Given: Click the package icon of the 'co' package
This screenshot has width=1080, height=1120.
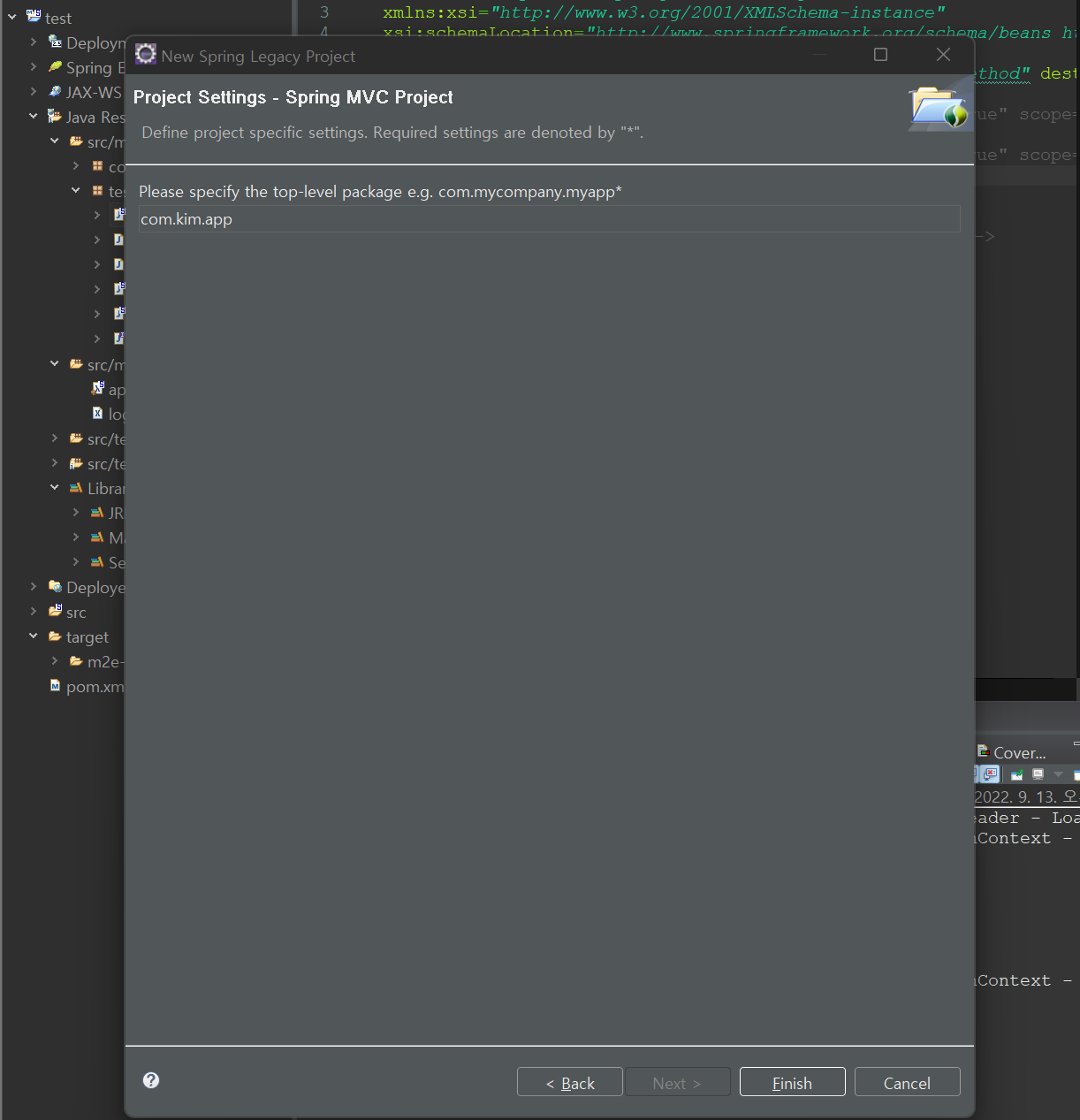Looking at the screenshot, I should (97, 165).
